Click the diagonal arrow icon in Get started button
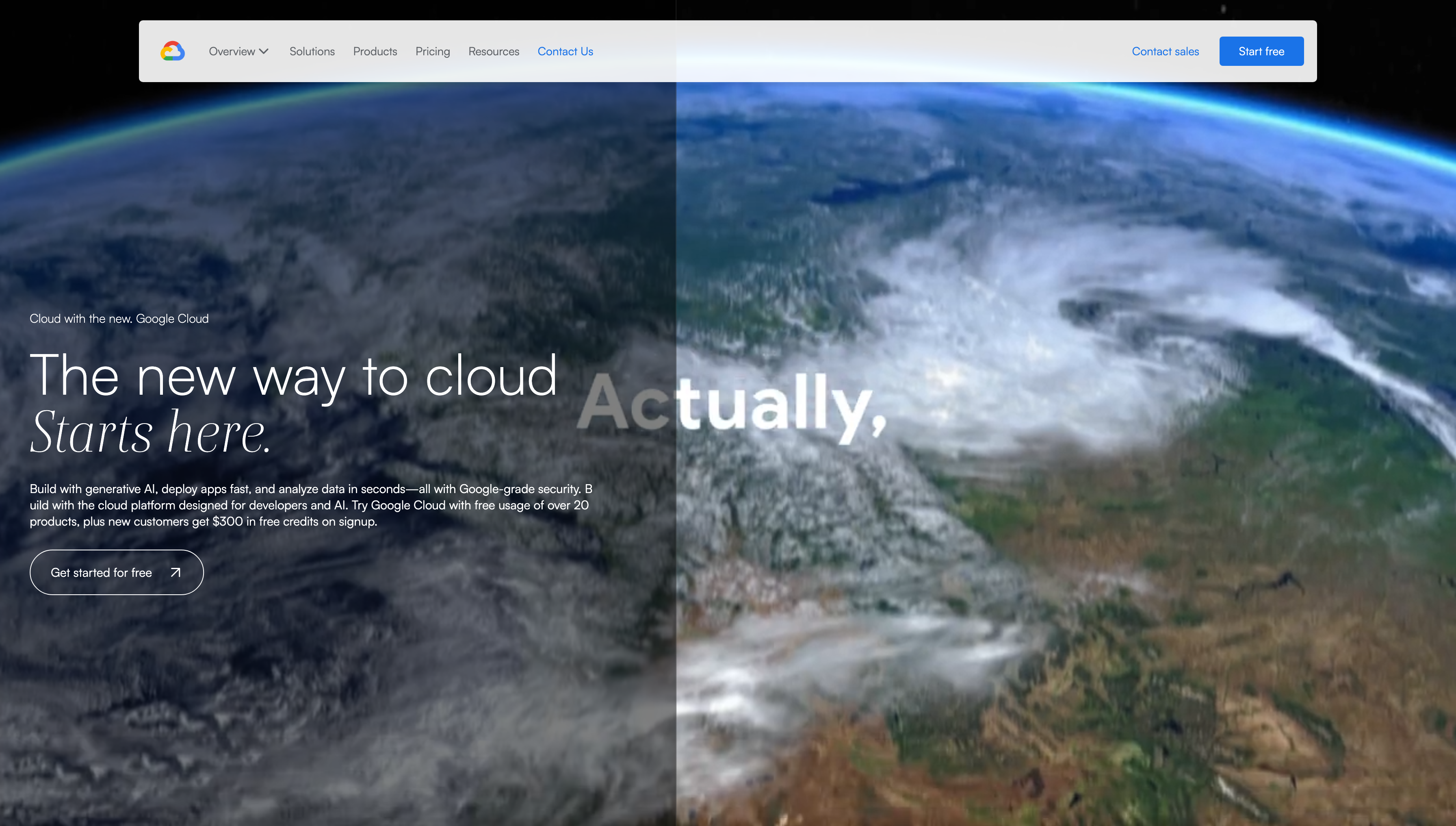The image size is (1456, 826). (176, 572)
